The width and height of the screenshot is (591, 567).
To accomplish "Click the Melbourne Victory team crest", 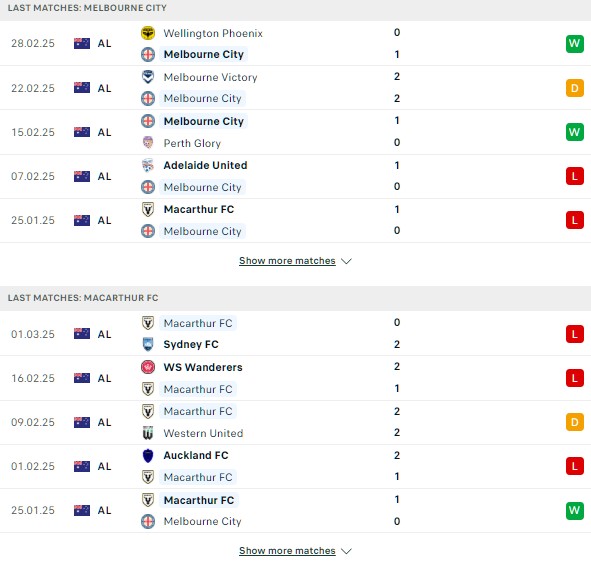I will click(x=148, y=77).
